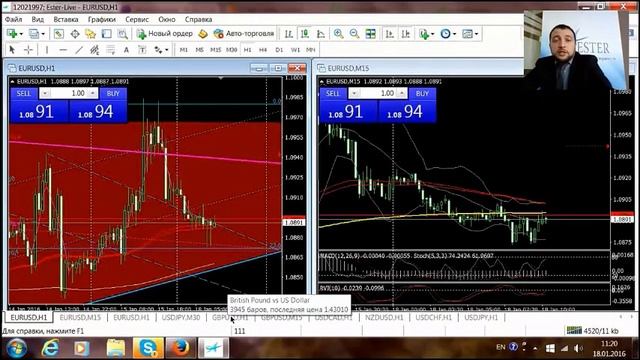Zoom out the chart with minus magnifier
Screen dimensions: 640x360
[354, 34]
